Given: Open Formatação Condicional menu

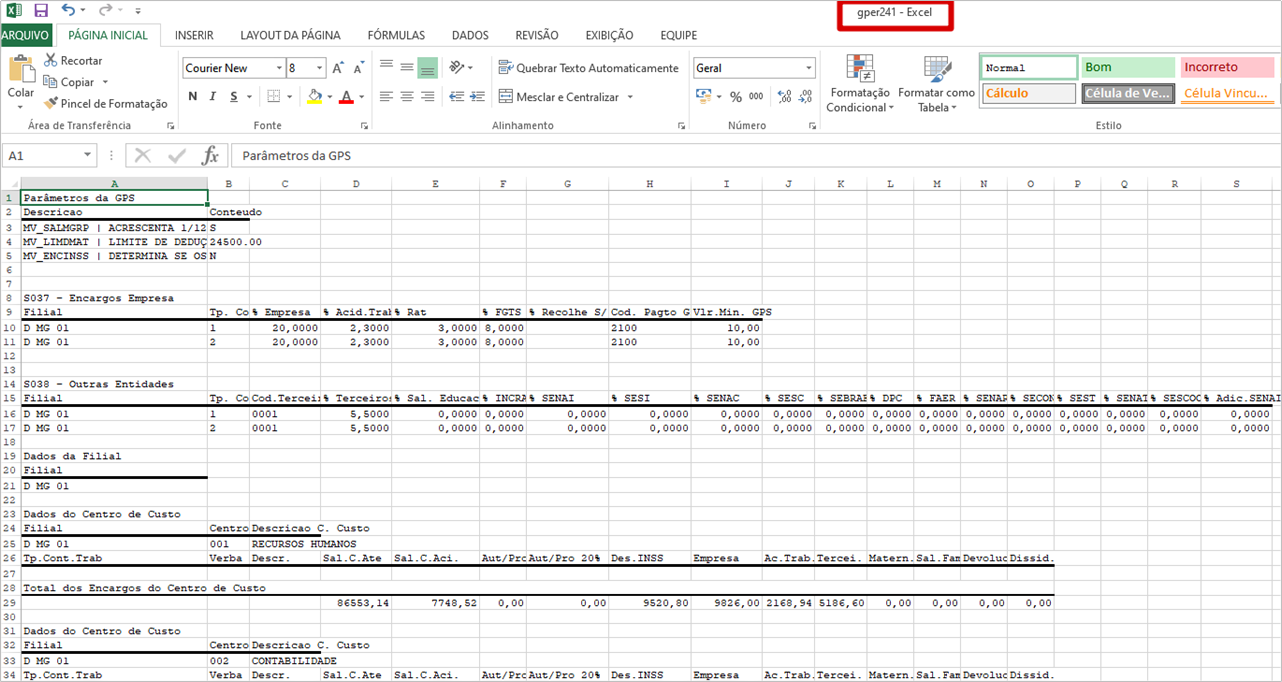Looking at the screenshot, I should (x=859, y=83).
